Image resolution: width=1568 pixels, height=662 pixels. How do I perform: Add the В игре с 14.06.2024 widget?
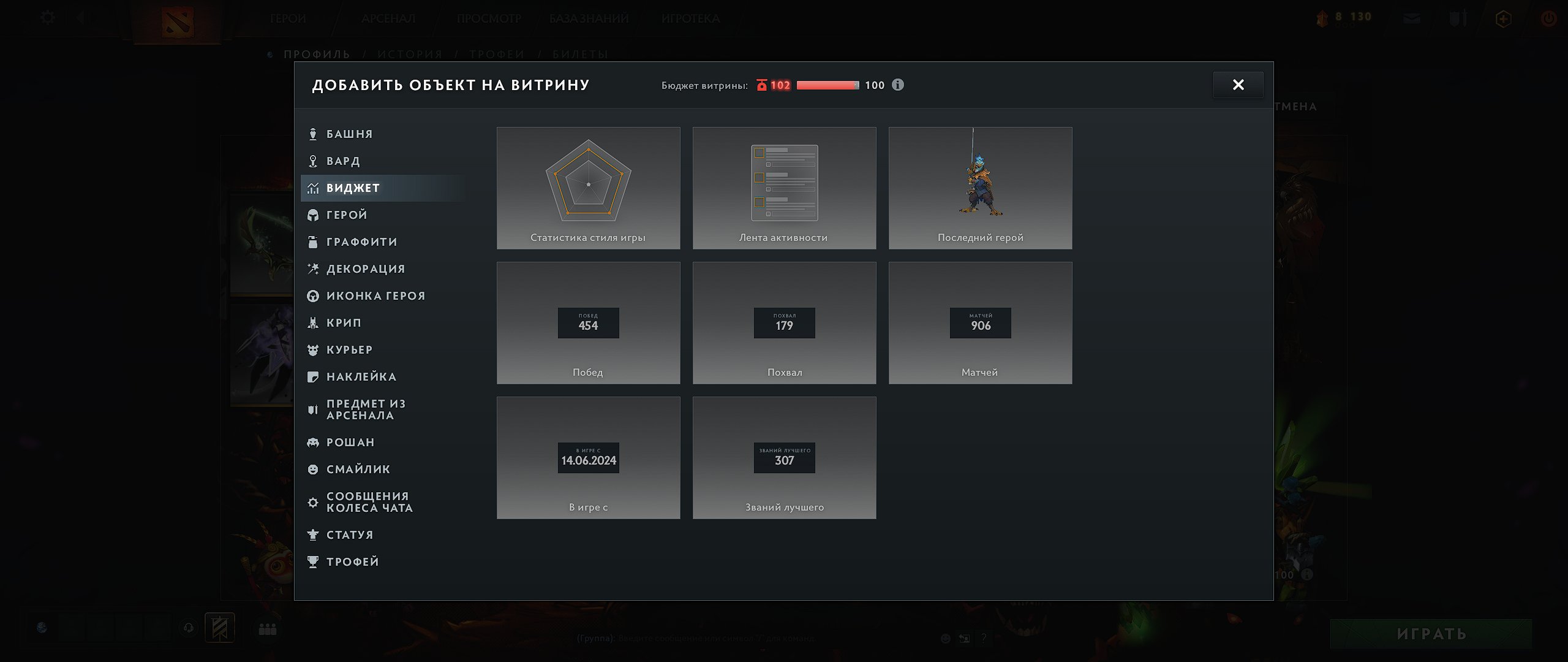point(589,458)
